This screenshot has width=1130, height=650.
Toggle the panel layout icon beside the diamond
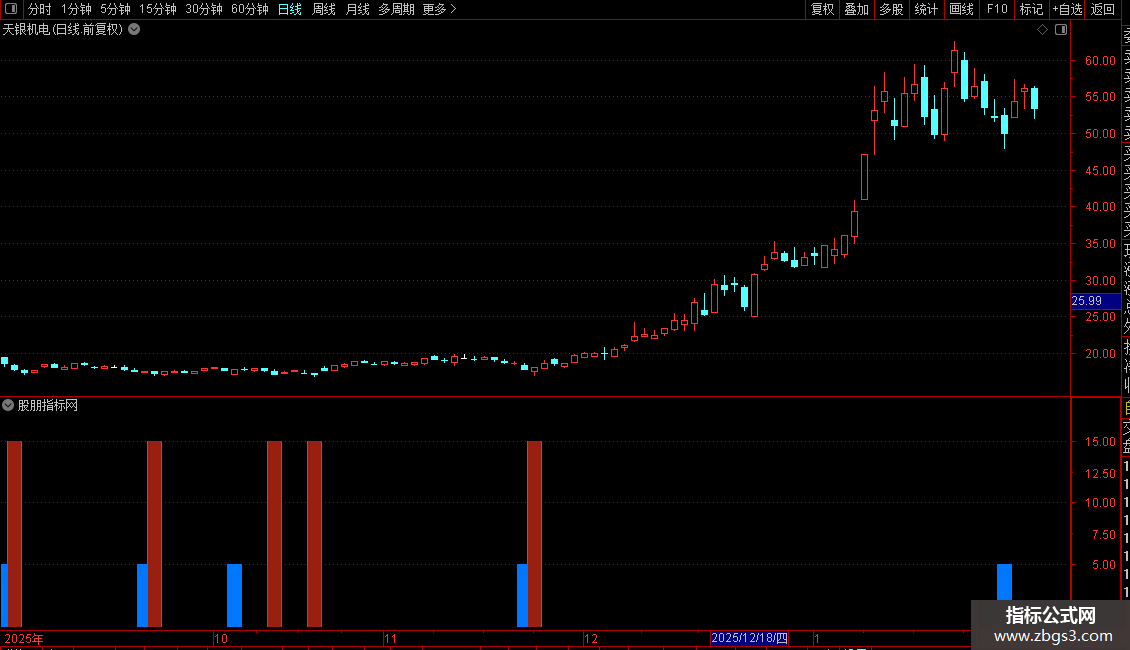(x=1061, y=30)
